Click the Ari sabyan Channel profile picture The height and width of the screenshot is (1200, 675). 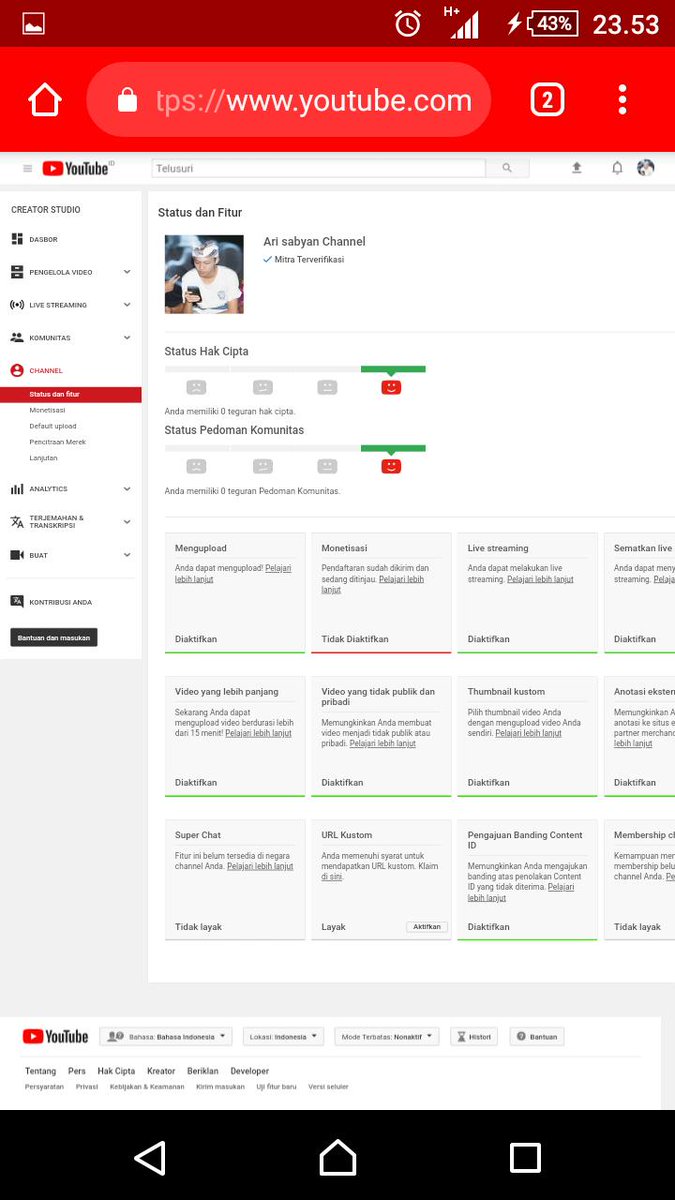click(204, 274)
